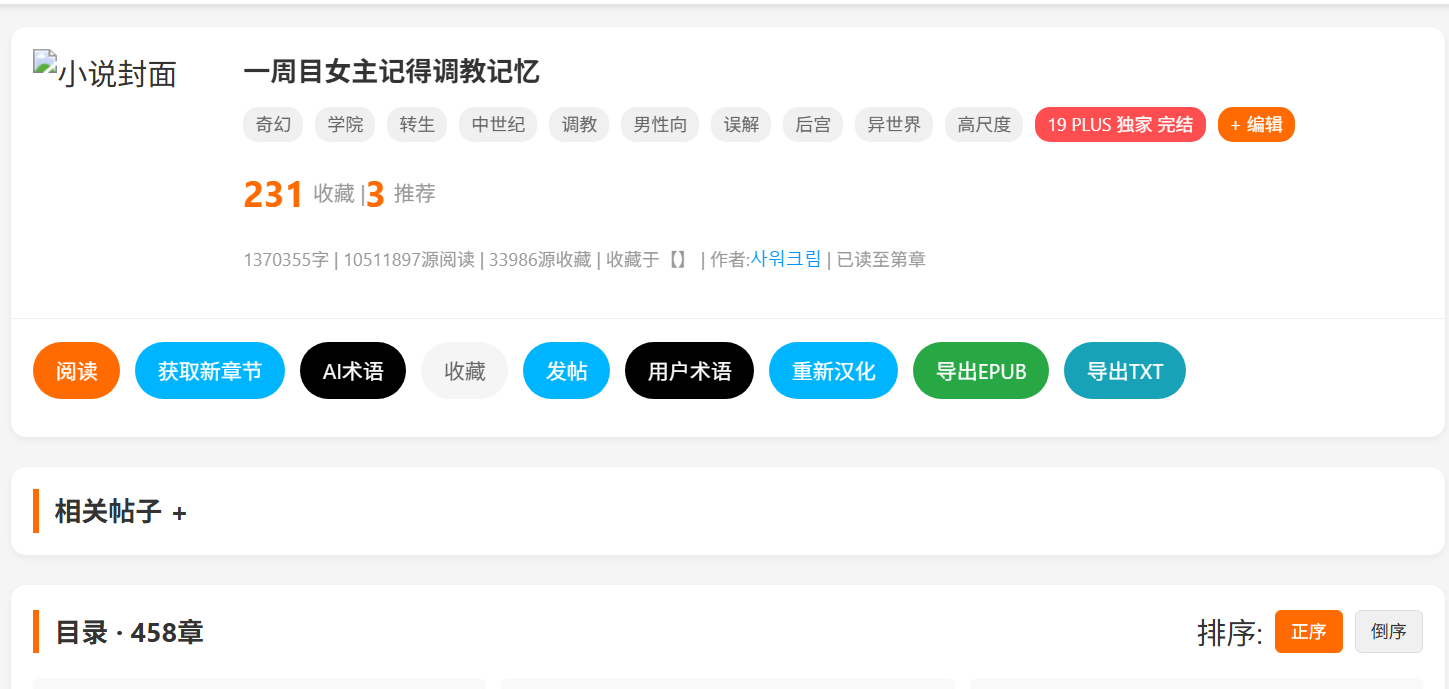The image size is (1449, 689).
Task: Switch sorting to 倒序 descending
Action: pos(1388,632)
